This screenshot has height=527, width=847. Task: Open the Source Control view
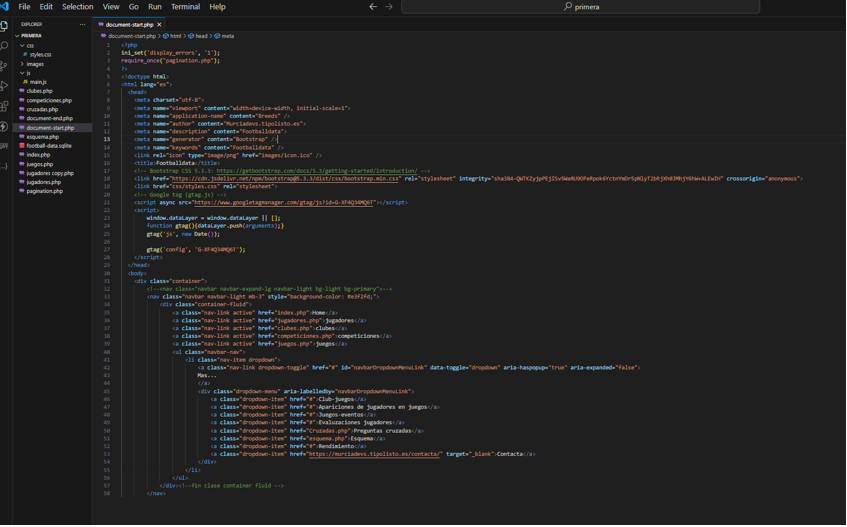[5, 66]
